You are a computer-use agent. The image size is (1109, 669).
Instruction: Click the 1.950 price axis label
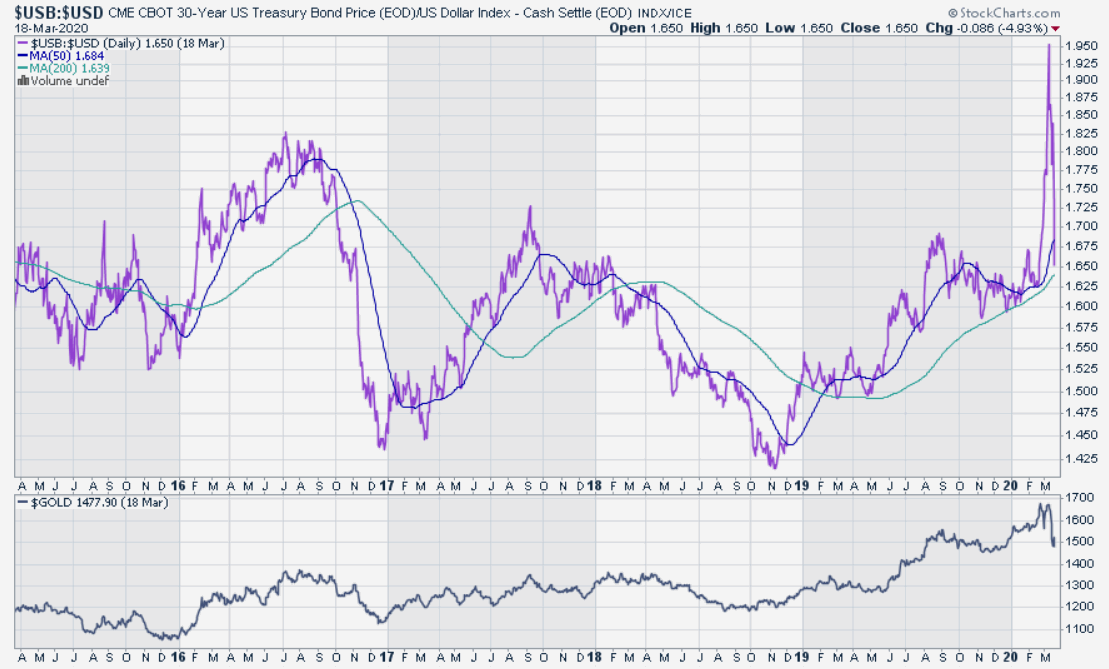pos(1081,46)
